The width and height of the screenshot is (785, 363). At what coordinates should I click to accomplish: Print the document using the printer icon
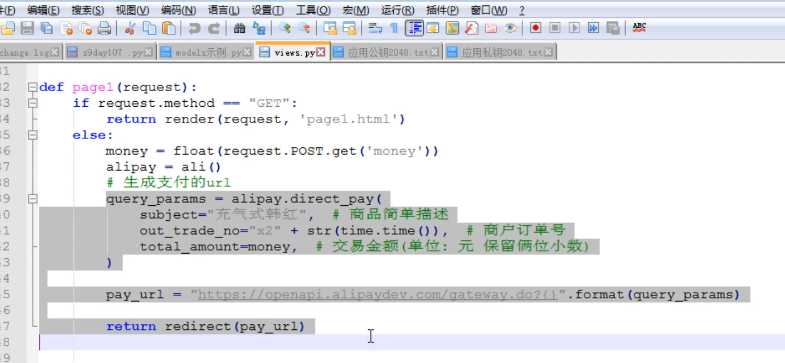104,29
